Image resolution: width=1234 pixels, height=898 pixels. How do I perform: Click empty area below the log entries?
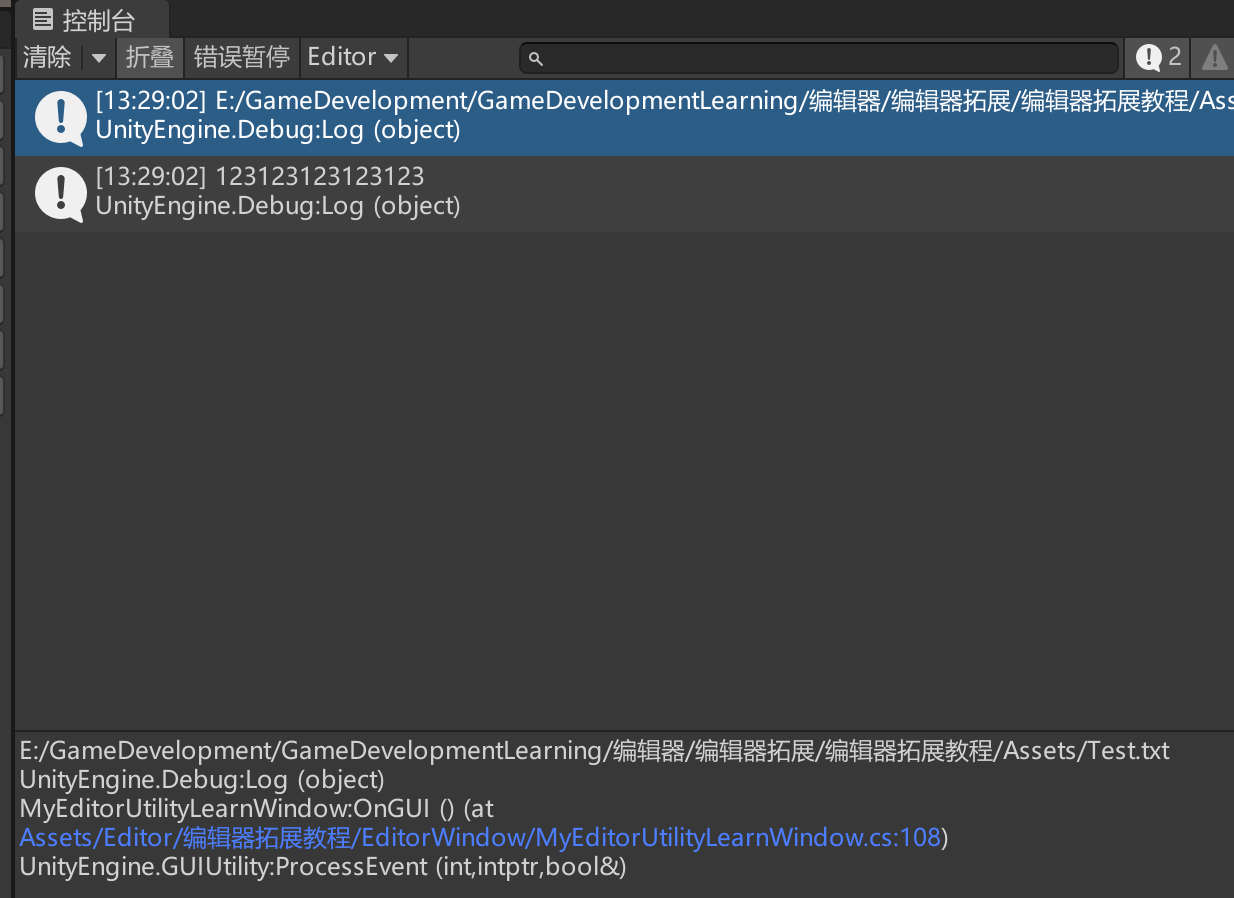(x=620, y=480)
